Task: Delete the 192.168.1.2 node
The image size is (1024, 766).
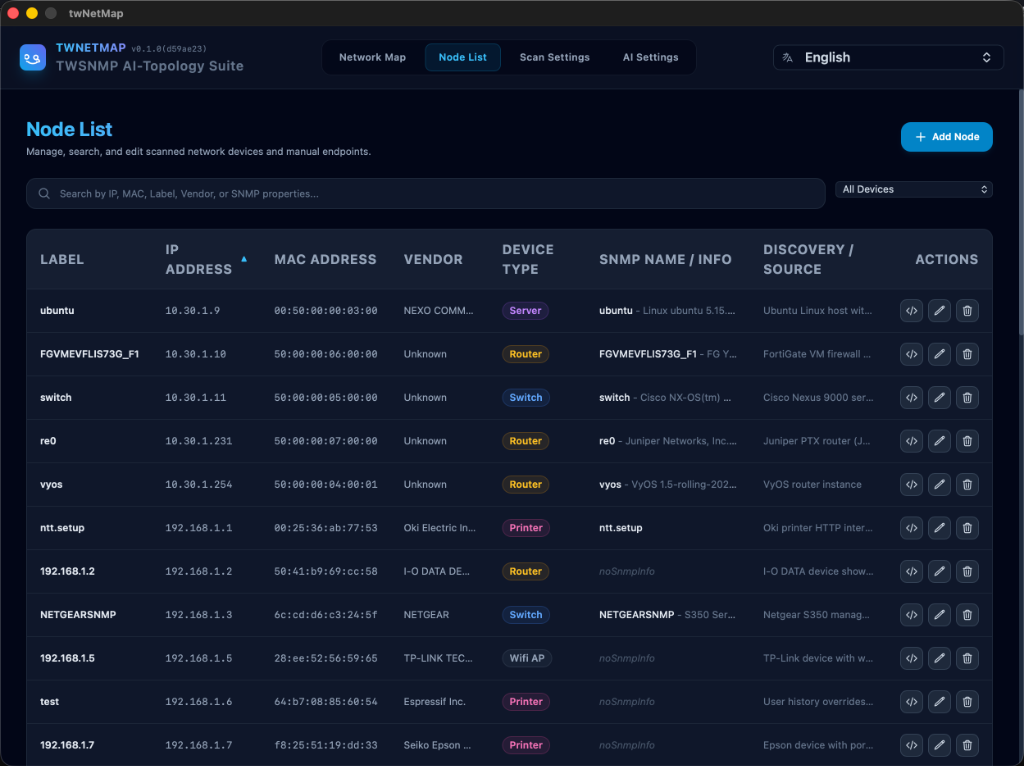Action: tap(967, 571)
